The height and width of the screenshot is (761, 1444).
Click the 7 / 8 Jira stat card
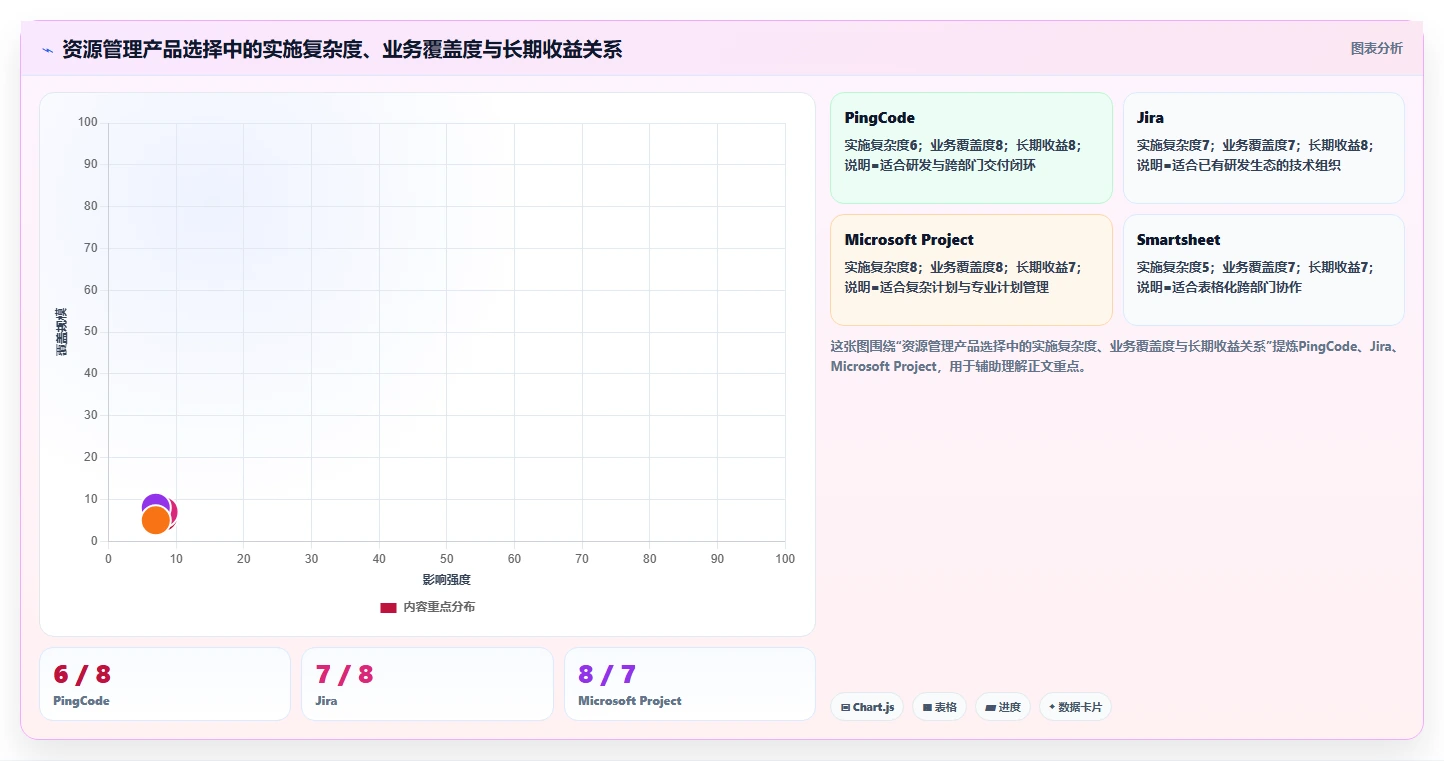[x=427, y=684]
